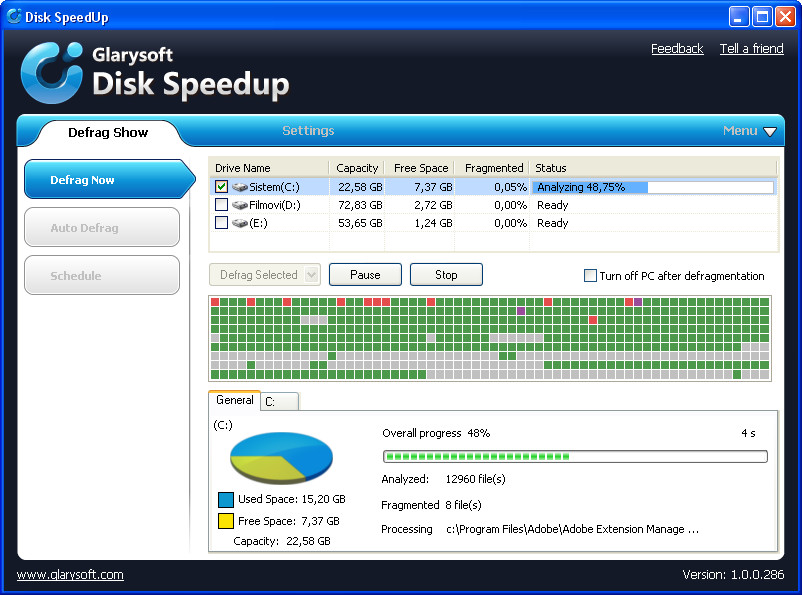Open the Feedback link
This screenshot has width=802, height=595.
[x=677, y=49]
